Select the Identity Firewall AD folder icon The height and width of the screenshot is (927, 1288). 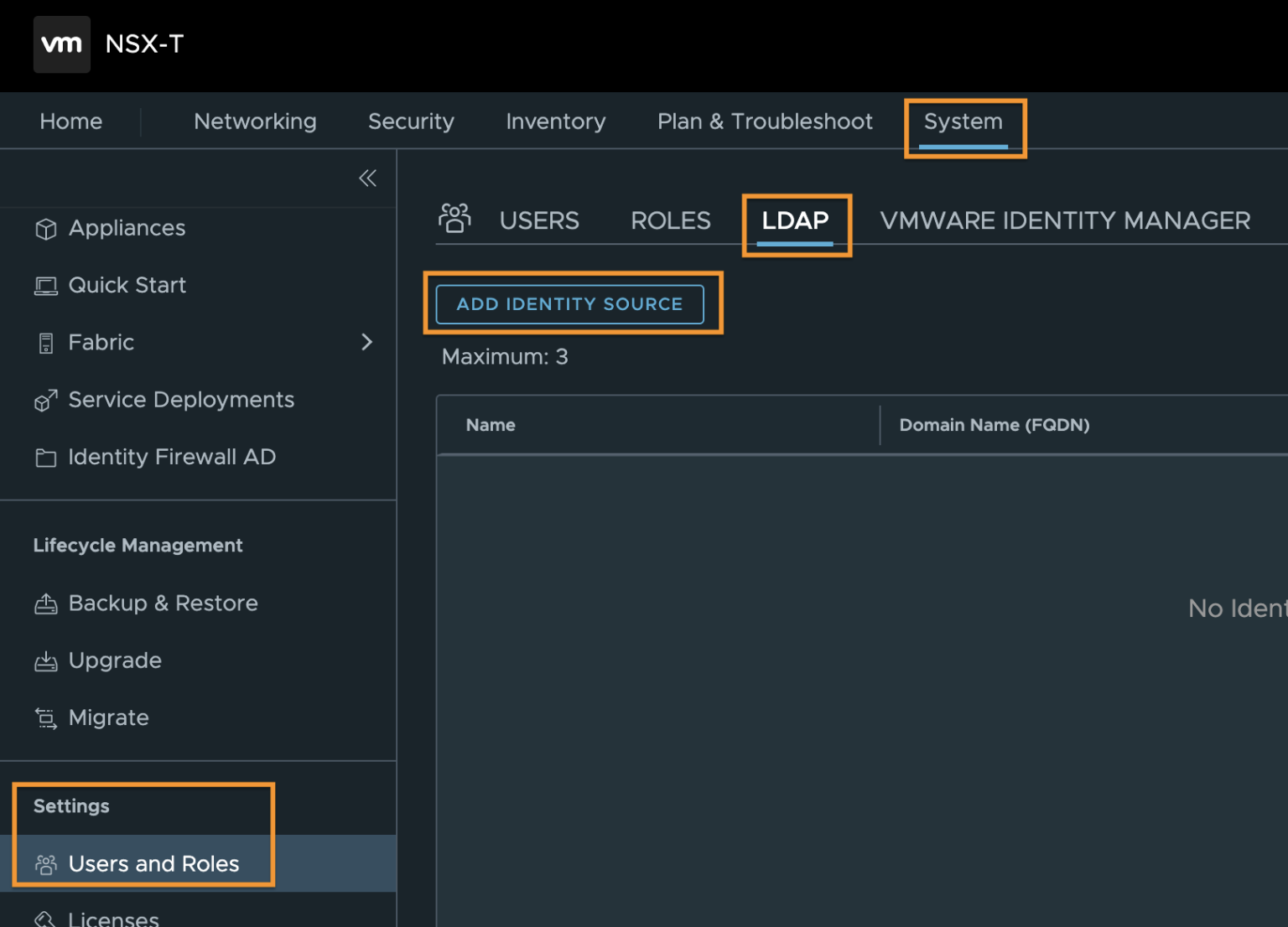point(46,457)
